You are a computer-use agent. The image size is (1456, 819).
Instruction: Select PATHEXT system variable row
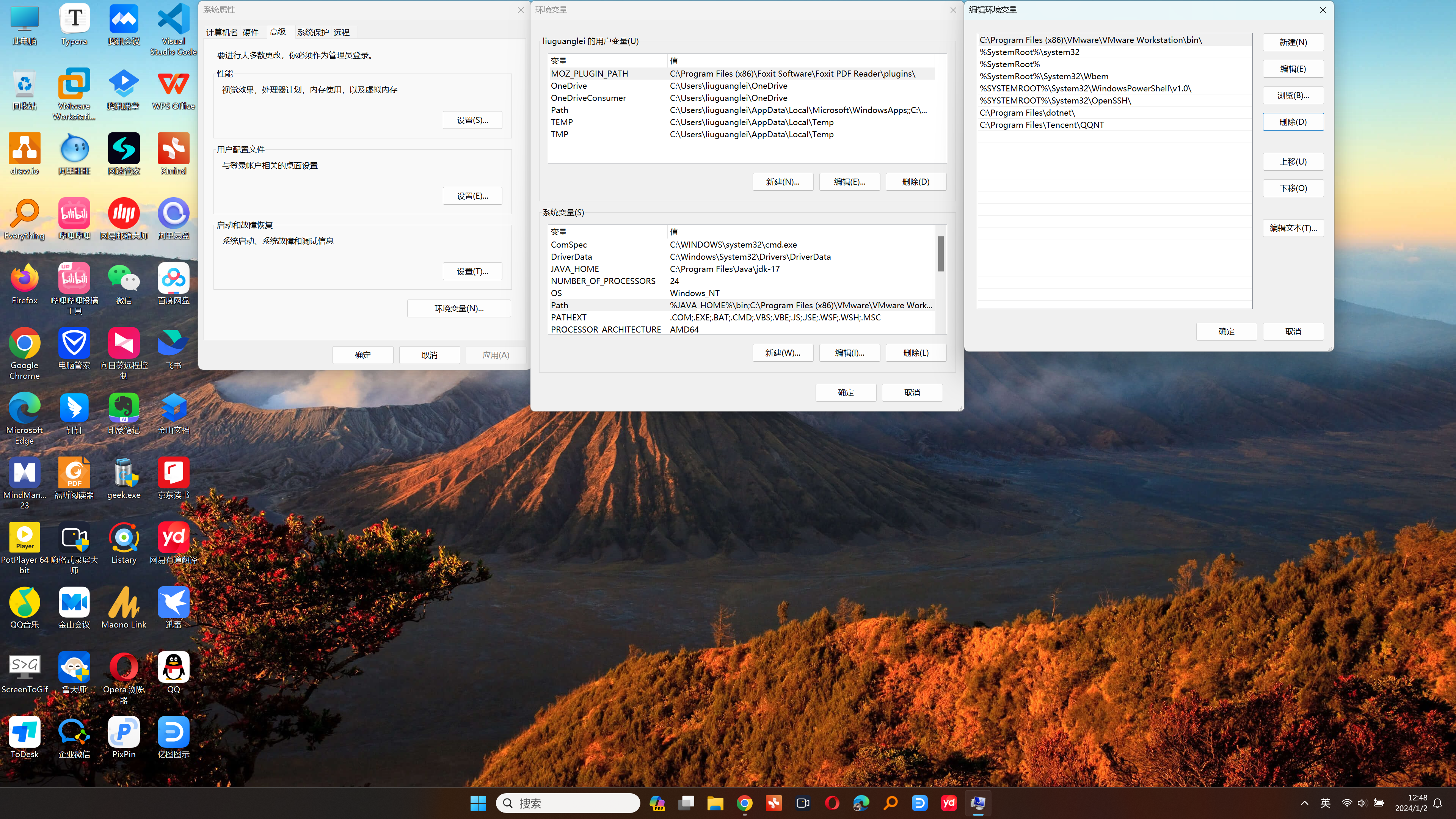[741, 318]
